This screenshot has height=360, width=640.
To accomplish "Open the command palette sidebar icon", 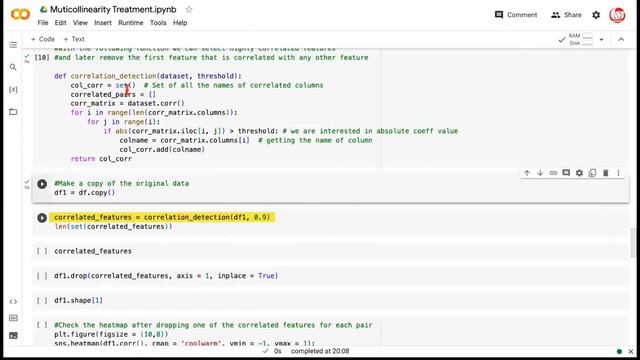I will [13, 318].
